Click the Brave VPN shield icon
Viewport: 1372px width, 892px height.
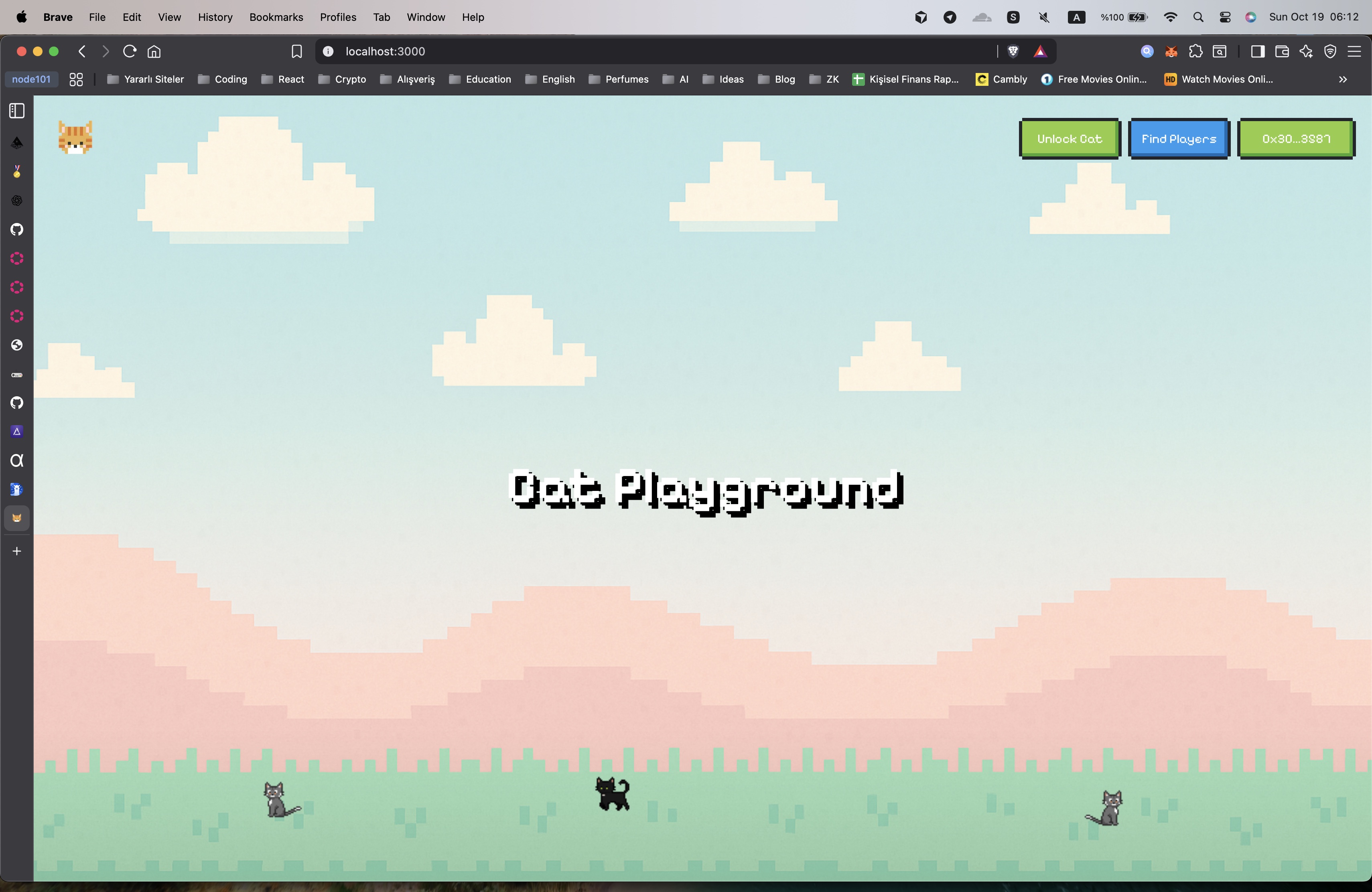pyautogui.click(x=1330, y=51)
